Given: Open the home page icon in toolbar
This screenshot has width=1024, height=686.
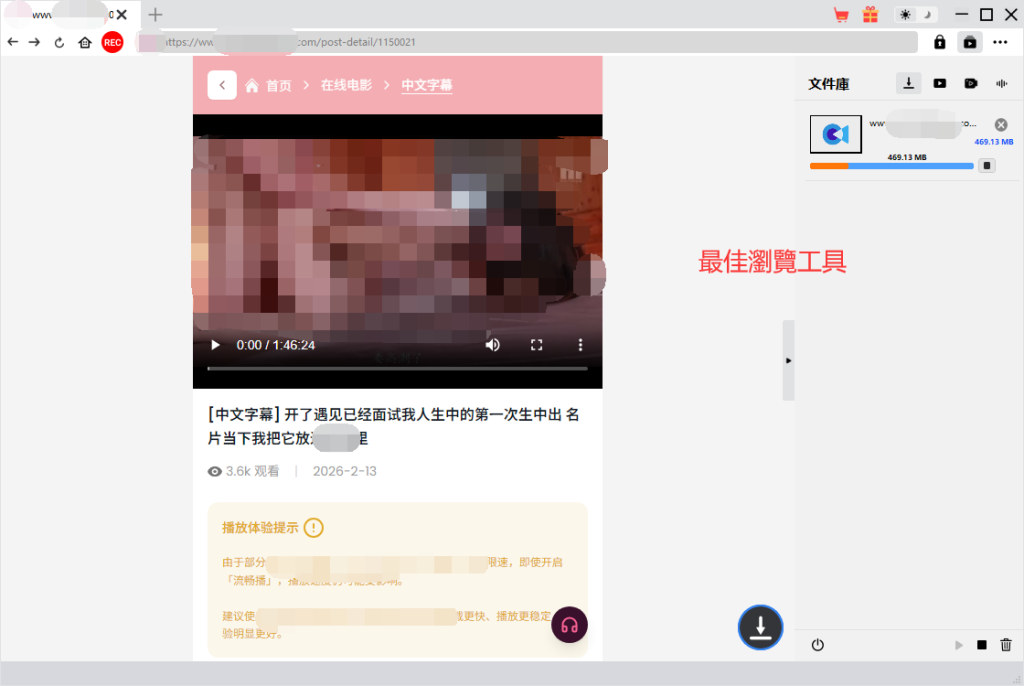Looking at the screenshot, I should pos(85,42).
